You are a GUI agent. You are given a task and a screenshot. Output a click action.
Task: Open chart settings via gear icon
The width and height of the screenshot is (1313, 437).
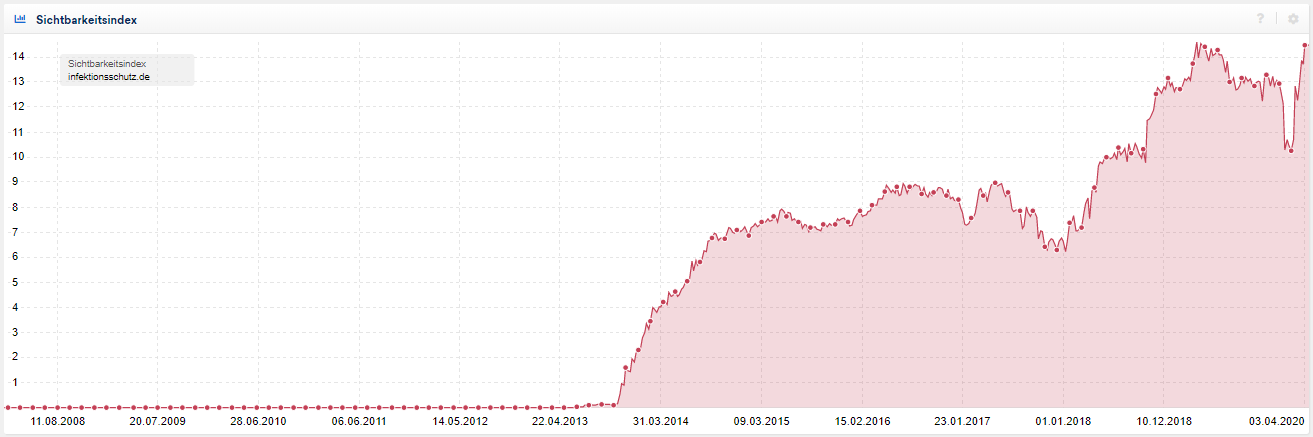click(1292, 19)
